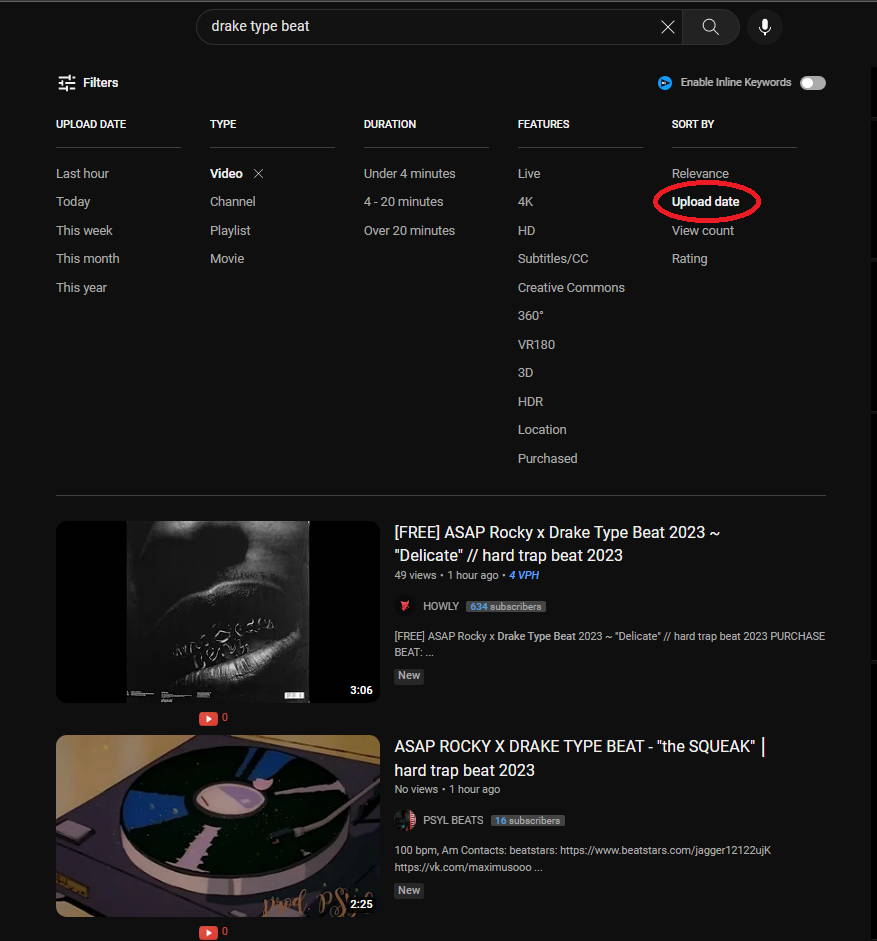Click the 16 subscribers badge

point(528,820)
